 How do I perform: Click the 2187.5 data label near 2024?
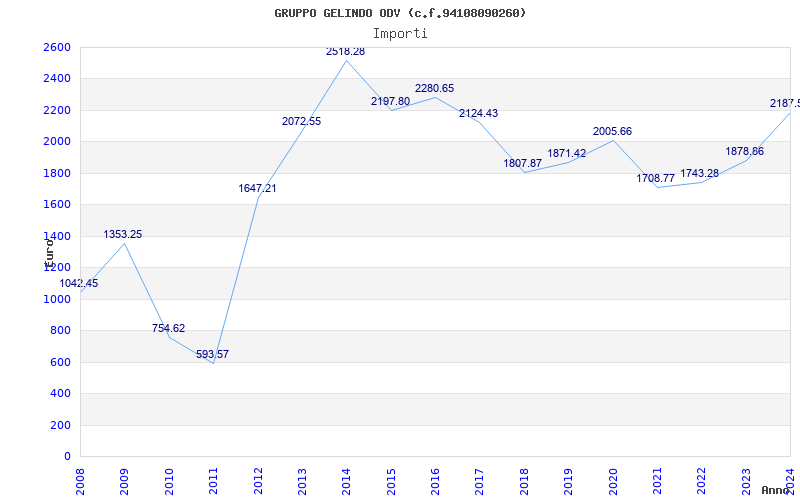[x=785, y=104]
